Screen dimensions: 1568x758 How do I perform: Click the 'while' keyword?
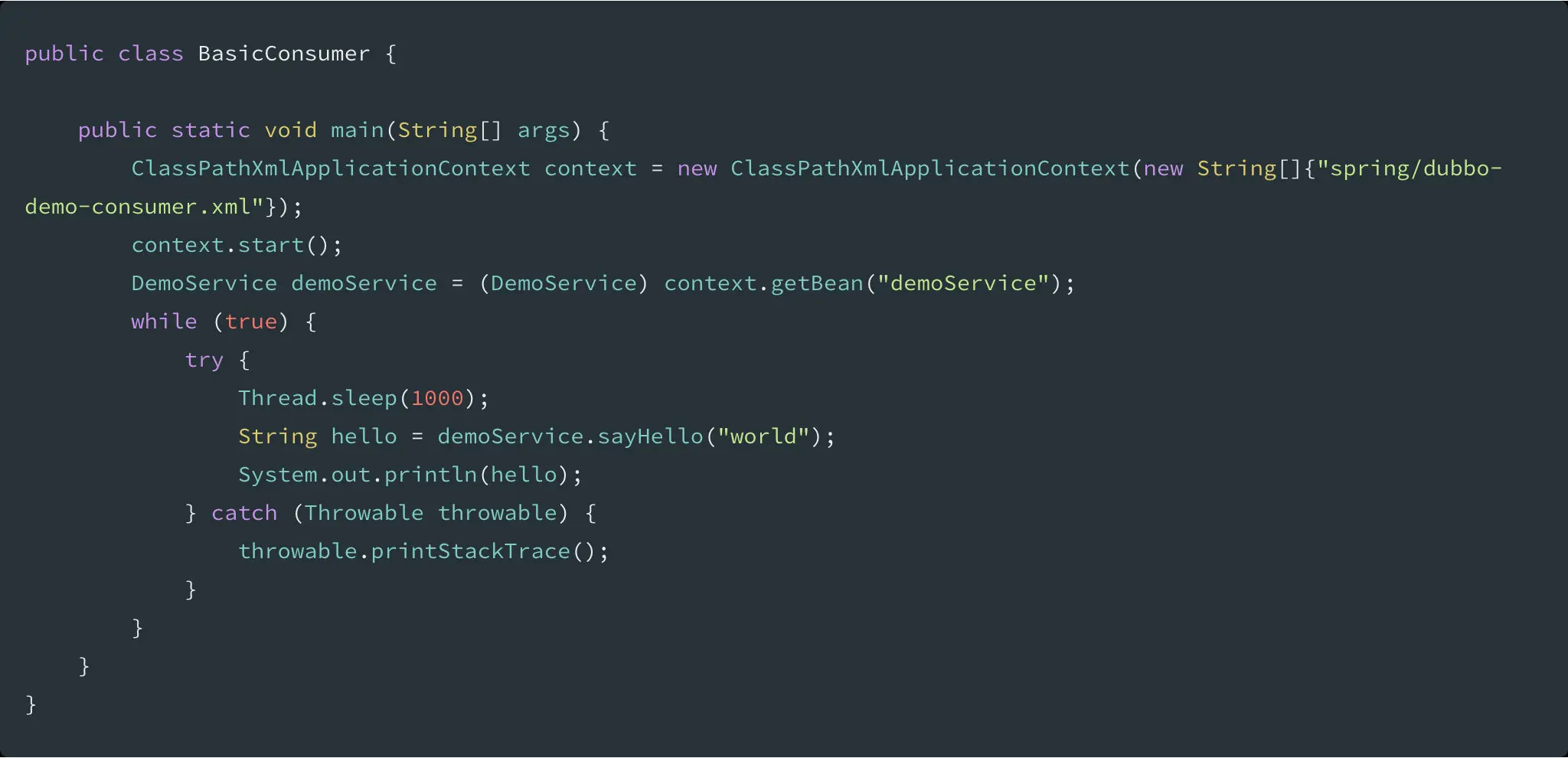[164, 322]
